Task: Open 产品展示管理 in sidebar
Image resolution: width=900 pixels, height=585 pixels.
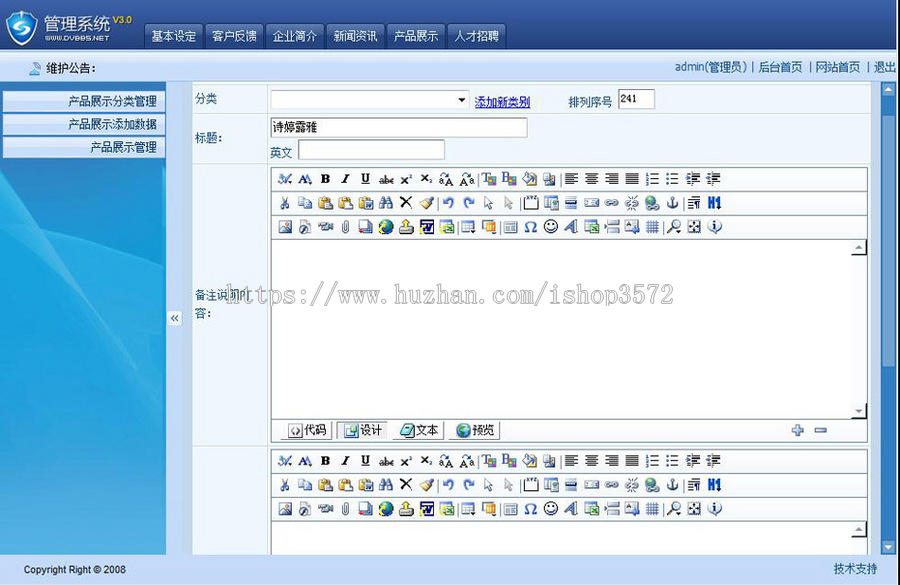Action: click(x=84, y=148)
